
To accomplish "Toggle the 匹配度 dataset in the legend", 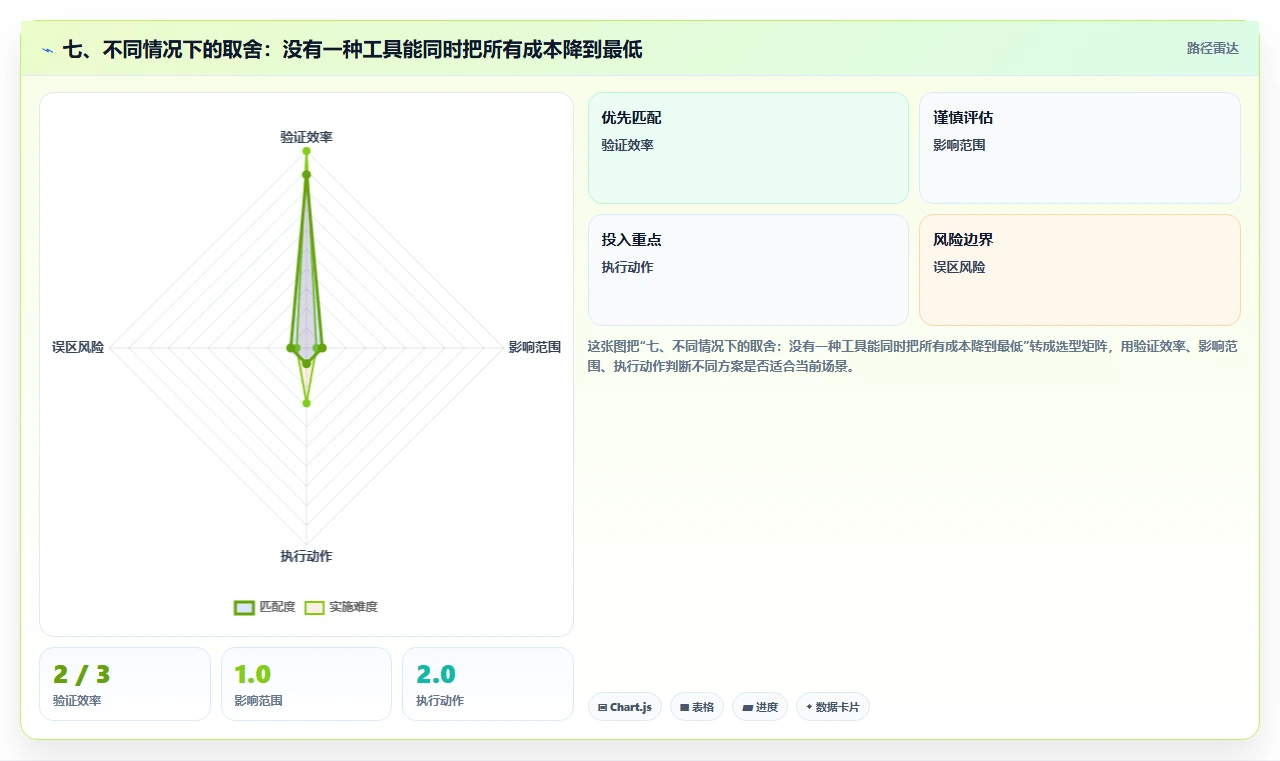I will [x=265, y=607].
